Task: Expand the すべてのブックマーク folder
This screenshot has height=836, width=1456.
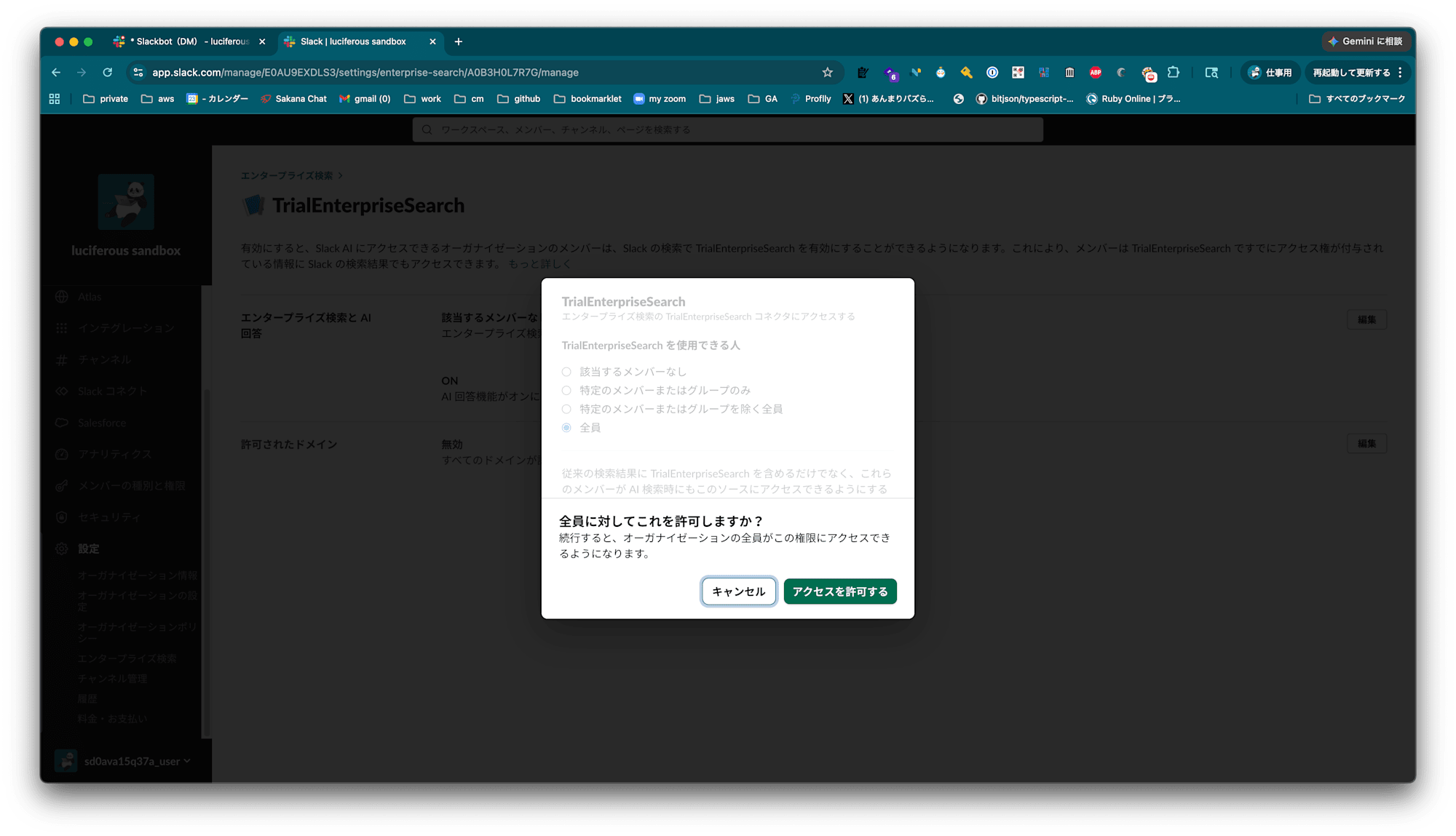Action: [x=1357, y=99]
